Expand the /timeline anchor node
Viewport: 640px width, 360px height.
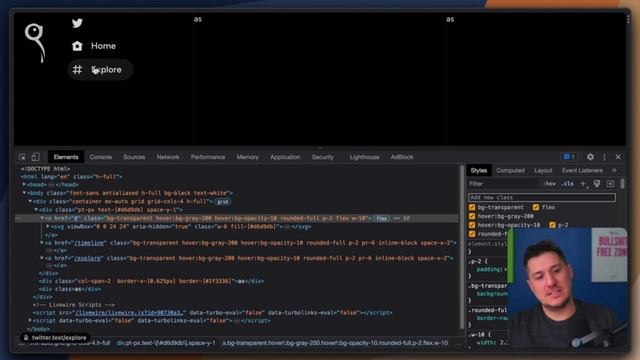coord(42,243)
